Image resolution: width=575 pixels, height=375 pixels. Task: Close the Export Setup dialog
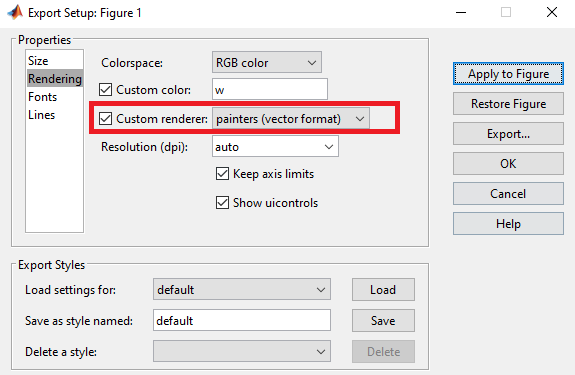click(552, 12)
